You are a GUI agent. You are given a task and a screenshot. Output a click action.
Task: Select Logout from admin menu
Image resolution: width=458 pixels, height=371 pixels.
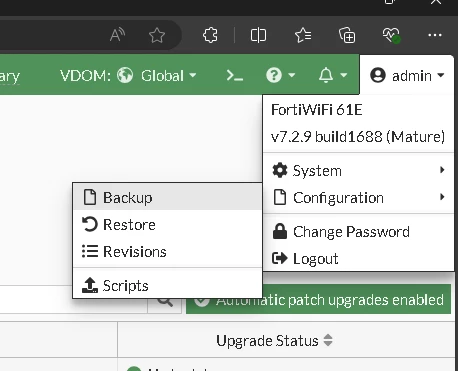pyautogui.click(x=358, y=259)
